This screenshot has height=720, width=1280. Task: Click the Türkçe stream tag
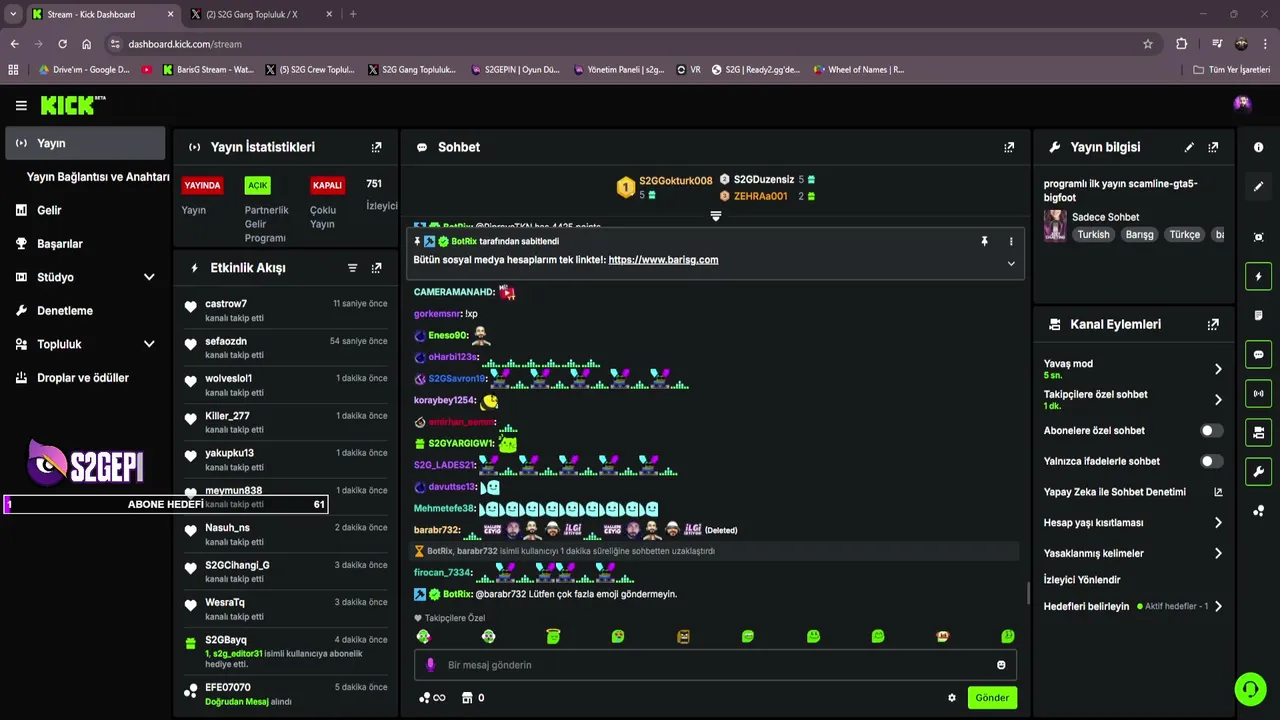point(1184,235)
